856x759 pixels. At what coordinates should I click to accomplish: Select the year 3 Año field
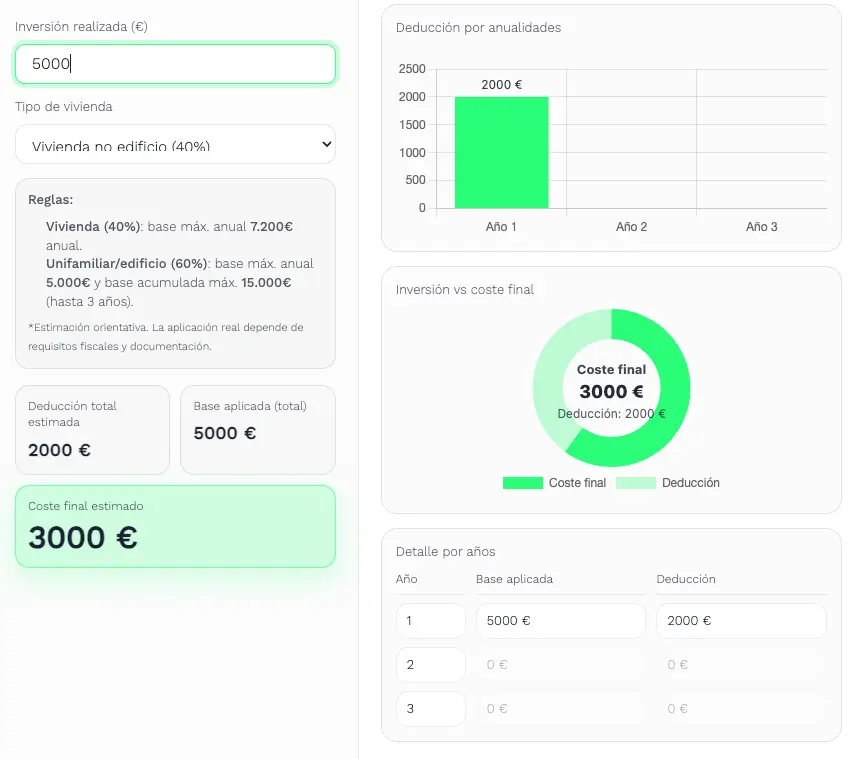[x=431, y=709]
